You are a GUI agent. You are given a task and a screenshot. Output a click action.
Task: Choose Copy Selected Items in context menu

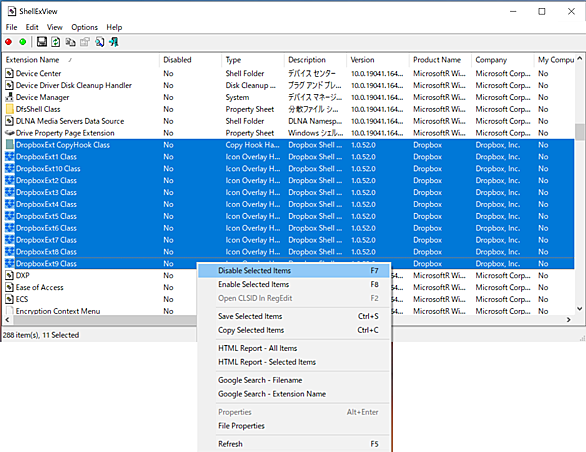294,330
